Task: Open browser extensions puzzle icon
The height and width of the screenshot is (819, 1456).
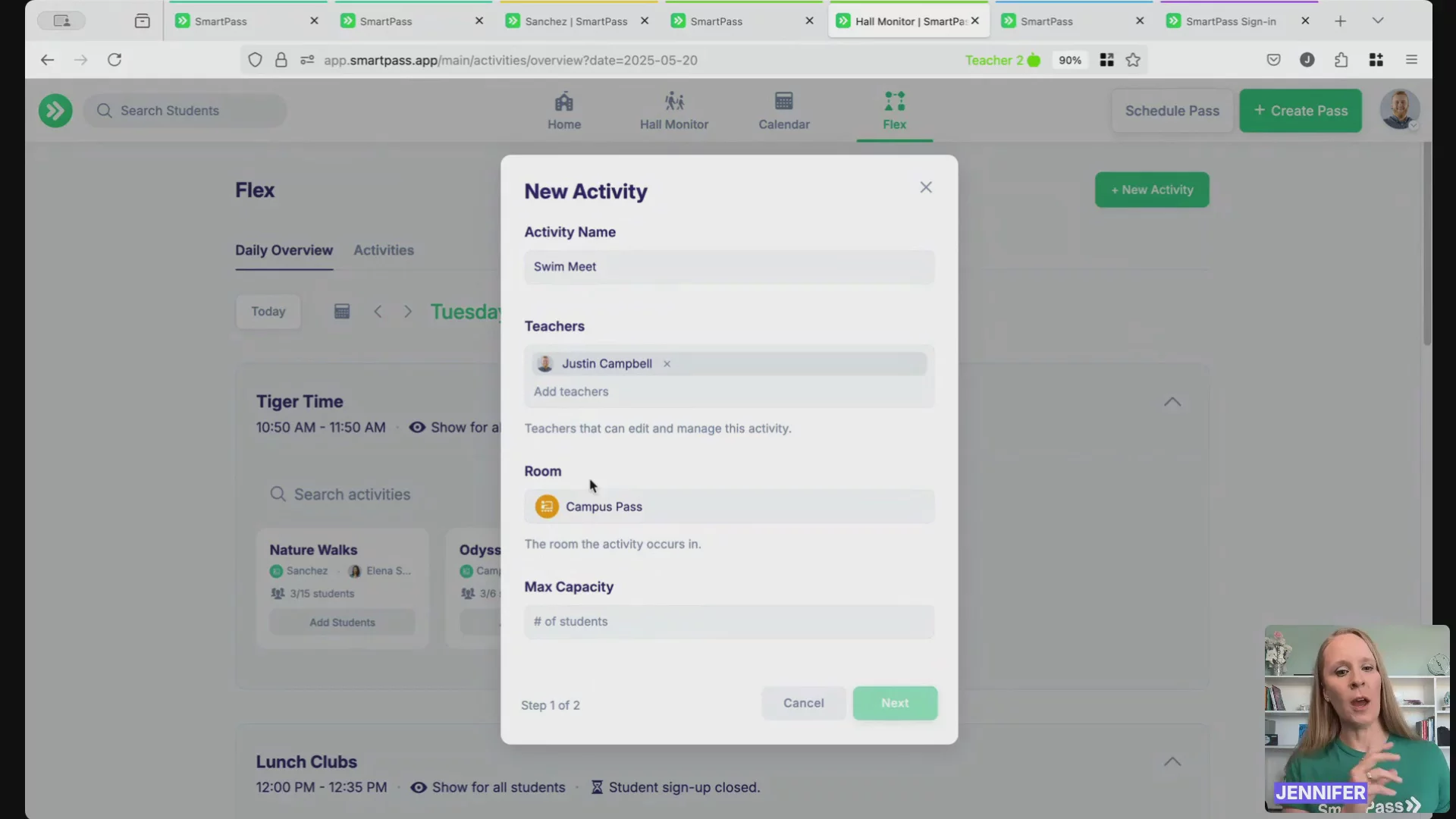Action: click(1341, 60)
